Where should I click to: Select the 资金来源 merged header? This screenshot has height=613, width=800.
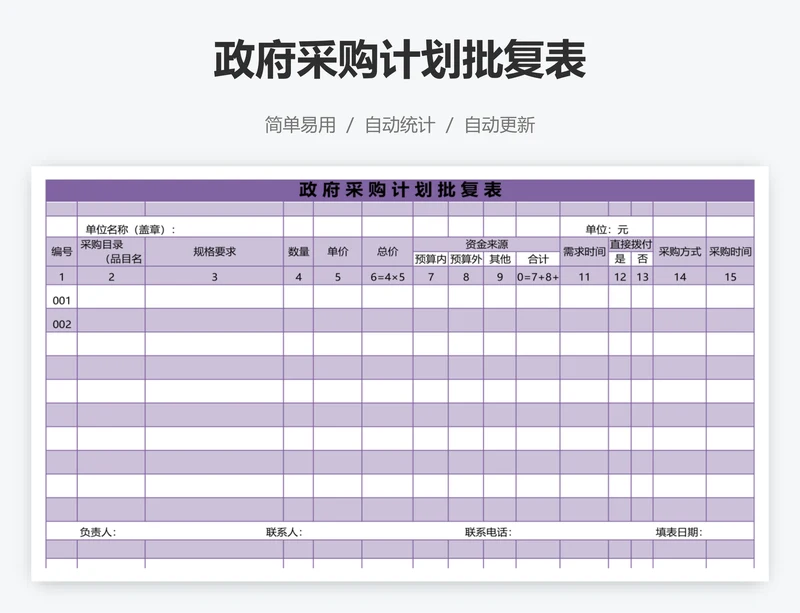point(487,244)
